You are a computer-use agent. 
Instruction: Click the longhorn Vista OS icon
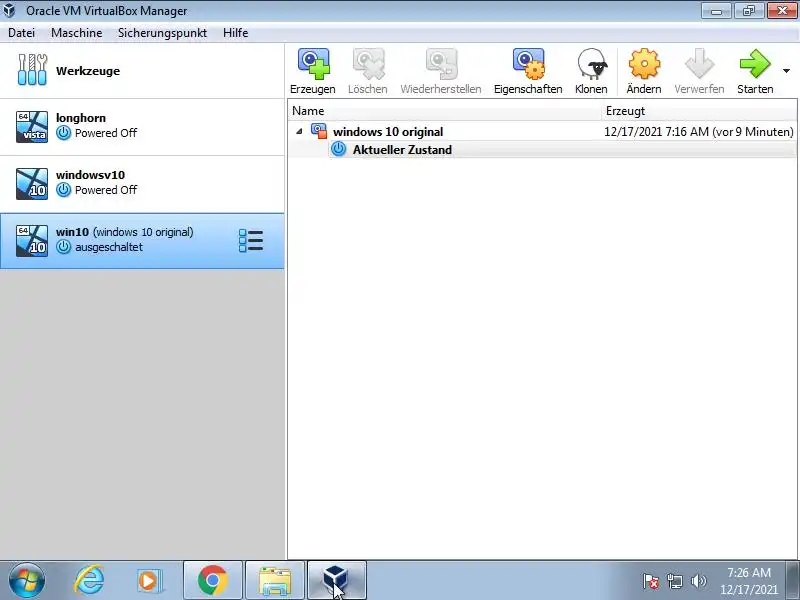[x=32, y=127]
